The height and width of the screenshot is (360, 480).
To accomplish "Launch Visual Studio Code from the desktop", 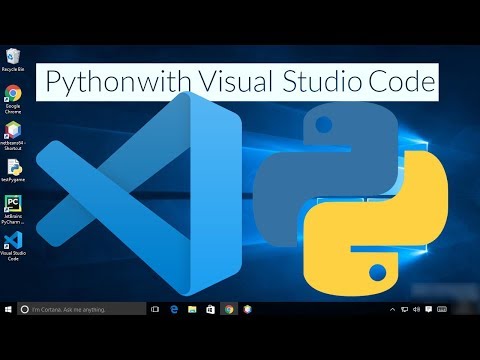I will [x=13, y=246].
